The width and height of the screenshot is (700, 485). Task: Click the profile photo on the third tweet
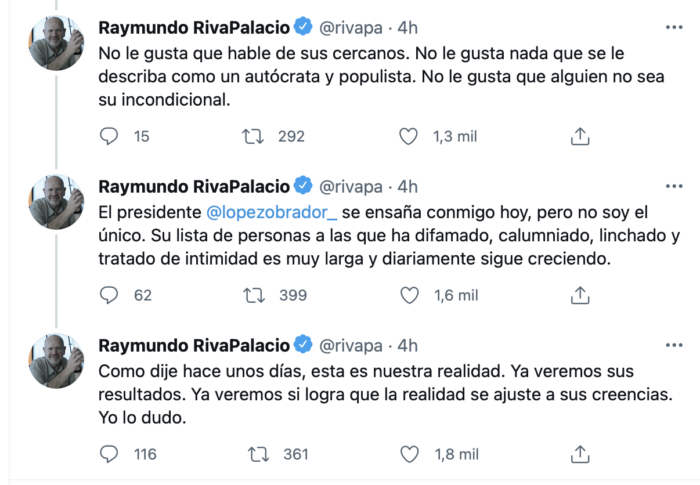click(56, 361)
